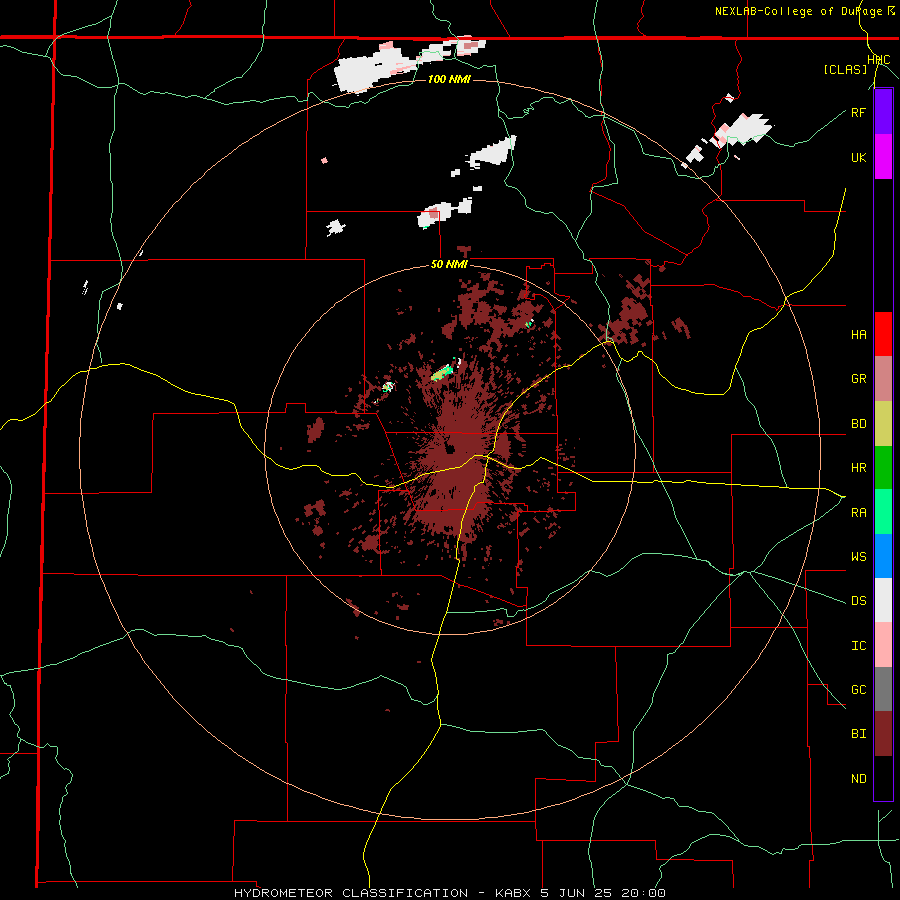
Task: Click the IC legend label
Action: 858,646
